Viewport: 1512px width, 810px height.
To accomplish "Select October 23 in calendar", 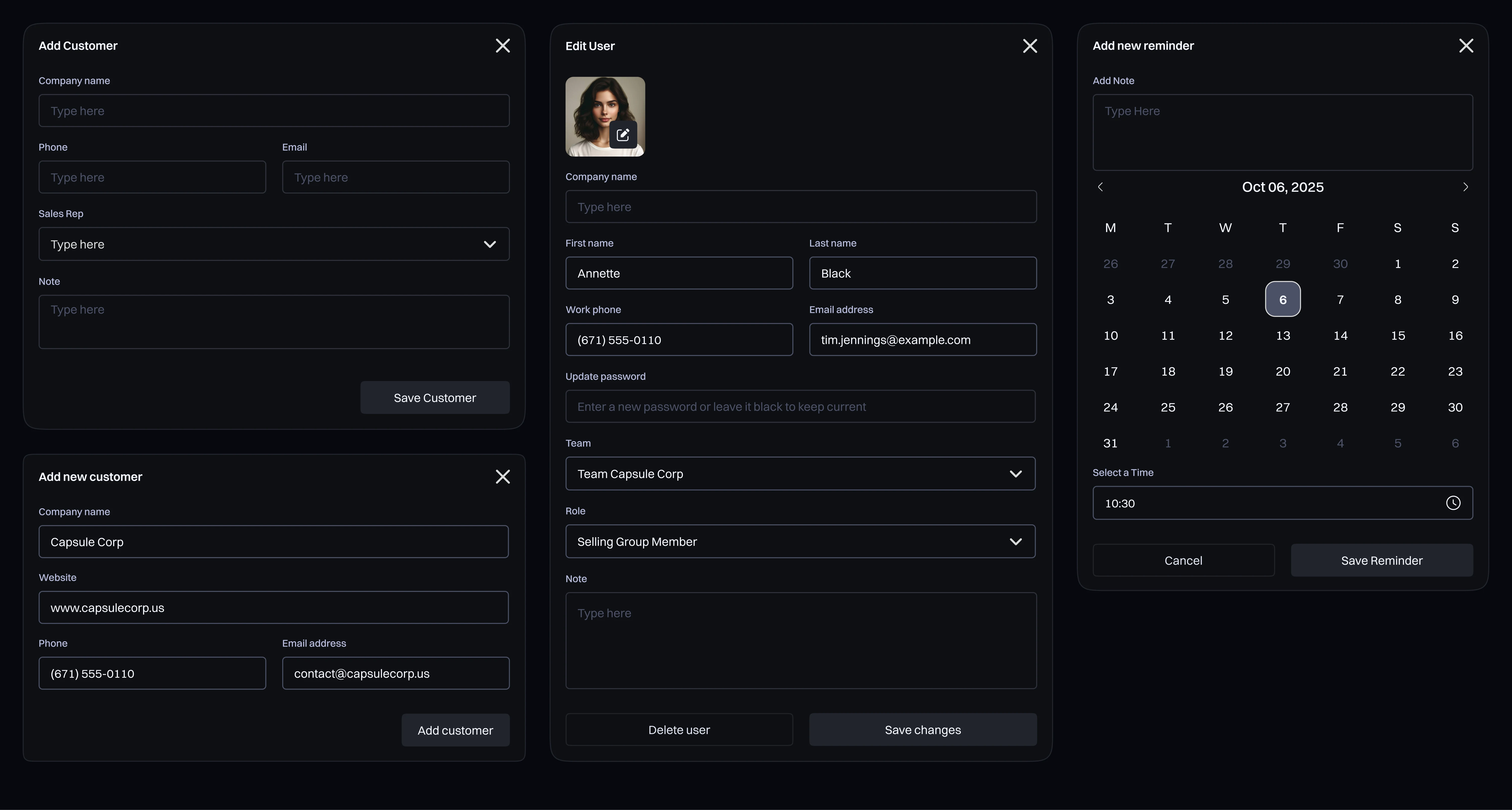I will [x=1455, y=371].
